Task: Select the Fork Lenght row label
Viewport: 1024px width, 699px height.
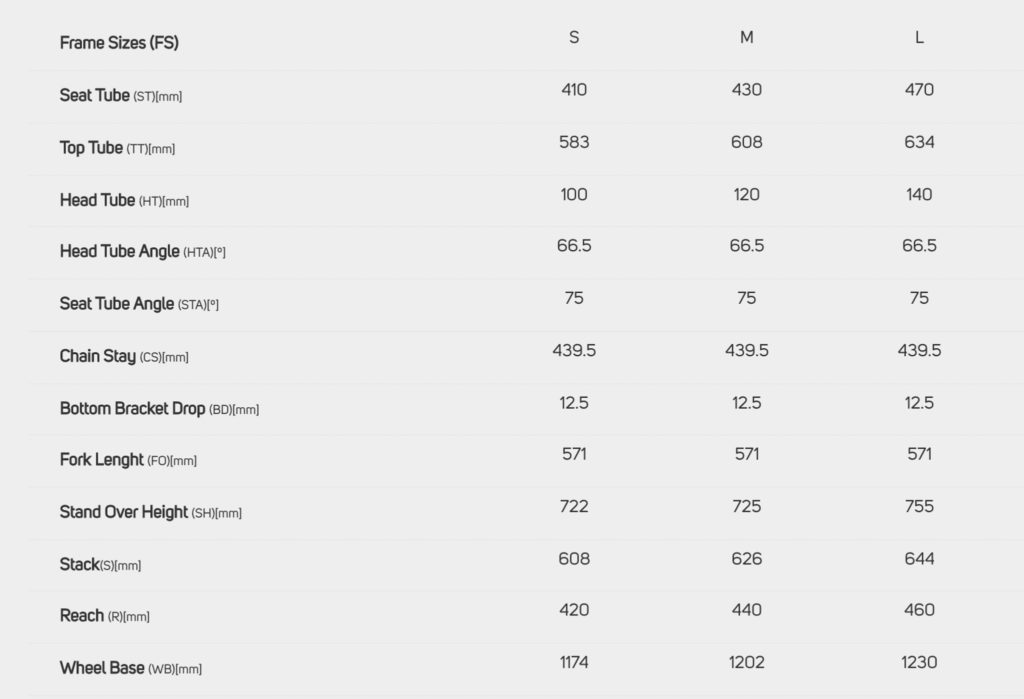Action: point(128,460)
